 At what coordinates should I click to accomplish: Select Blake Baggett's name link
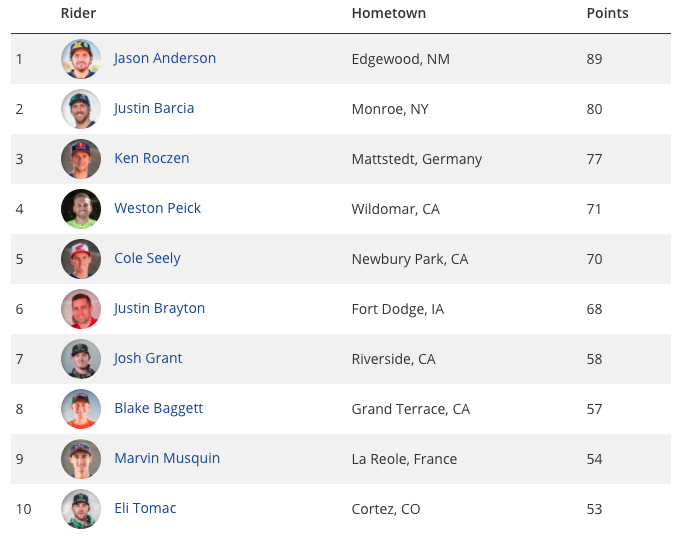tap(159, 408)
